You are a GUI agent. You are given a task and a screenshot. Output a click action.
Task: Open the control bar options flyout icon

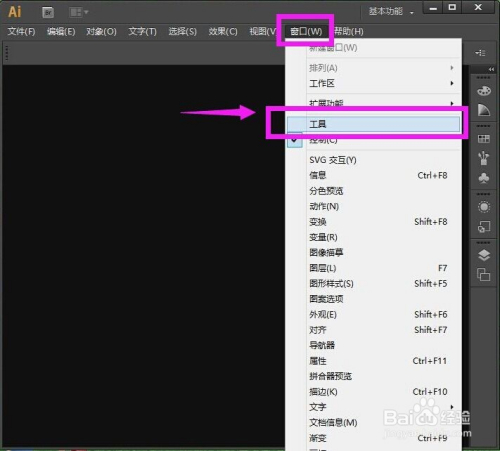click(x=480, y=53)
